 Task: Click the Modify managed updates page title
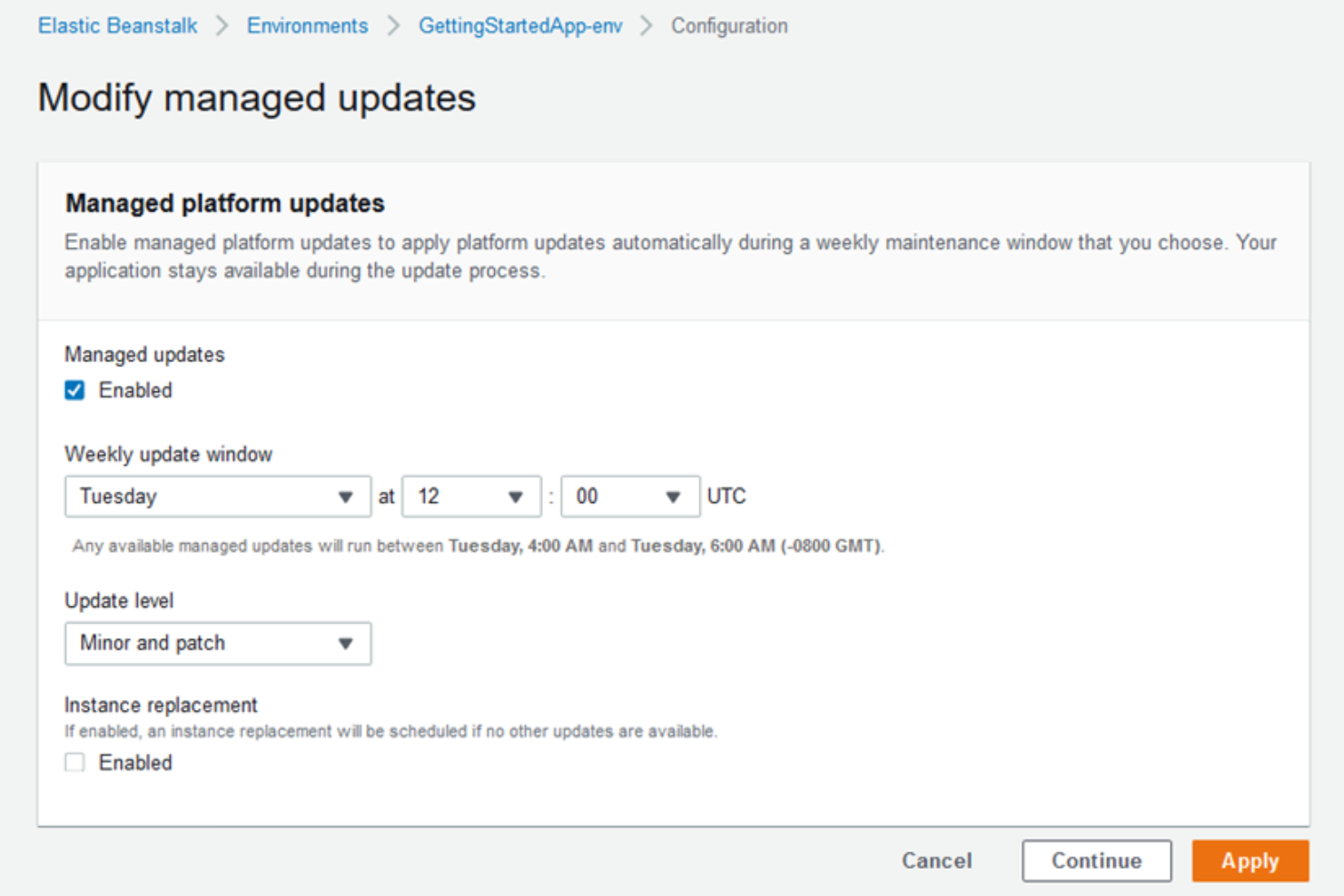point(257,98)
